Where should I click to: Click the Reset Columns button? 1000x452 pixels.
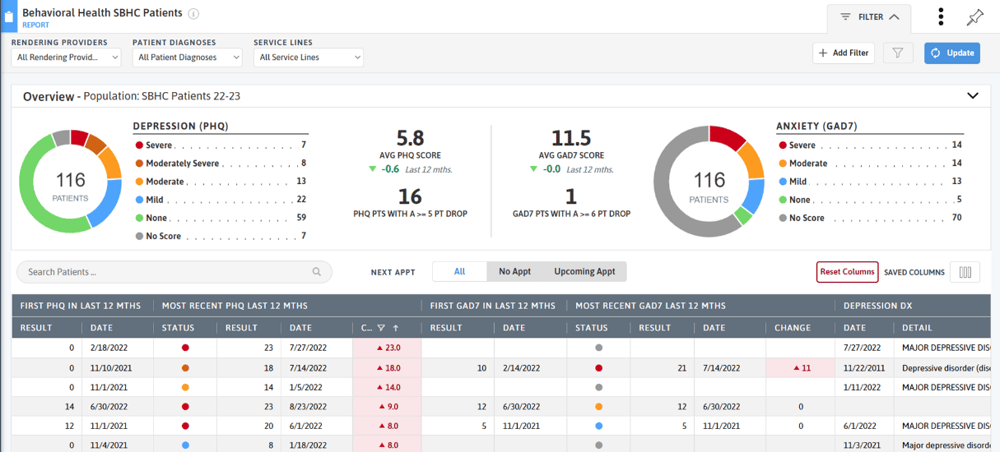[847, 272]
